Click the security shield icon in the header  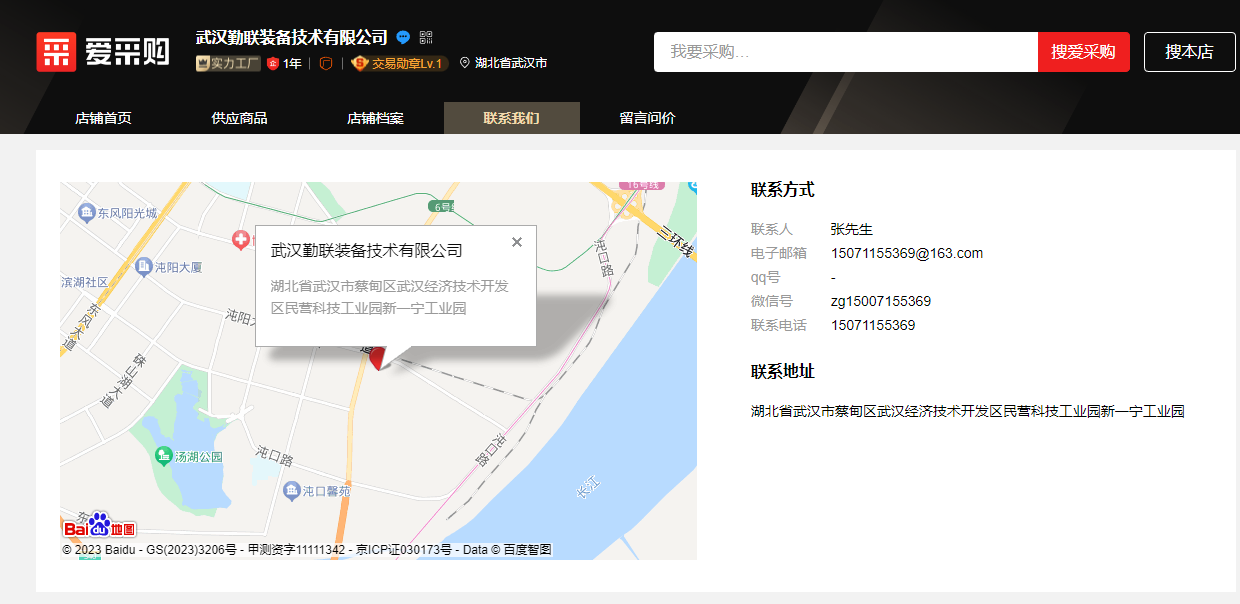[x=327, y=62]
